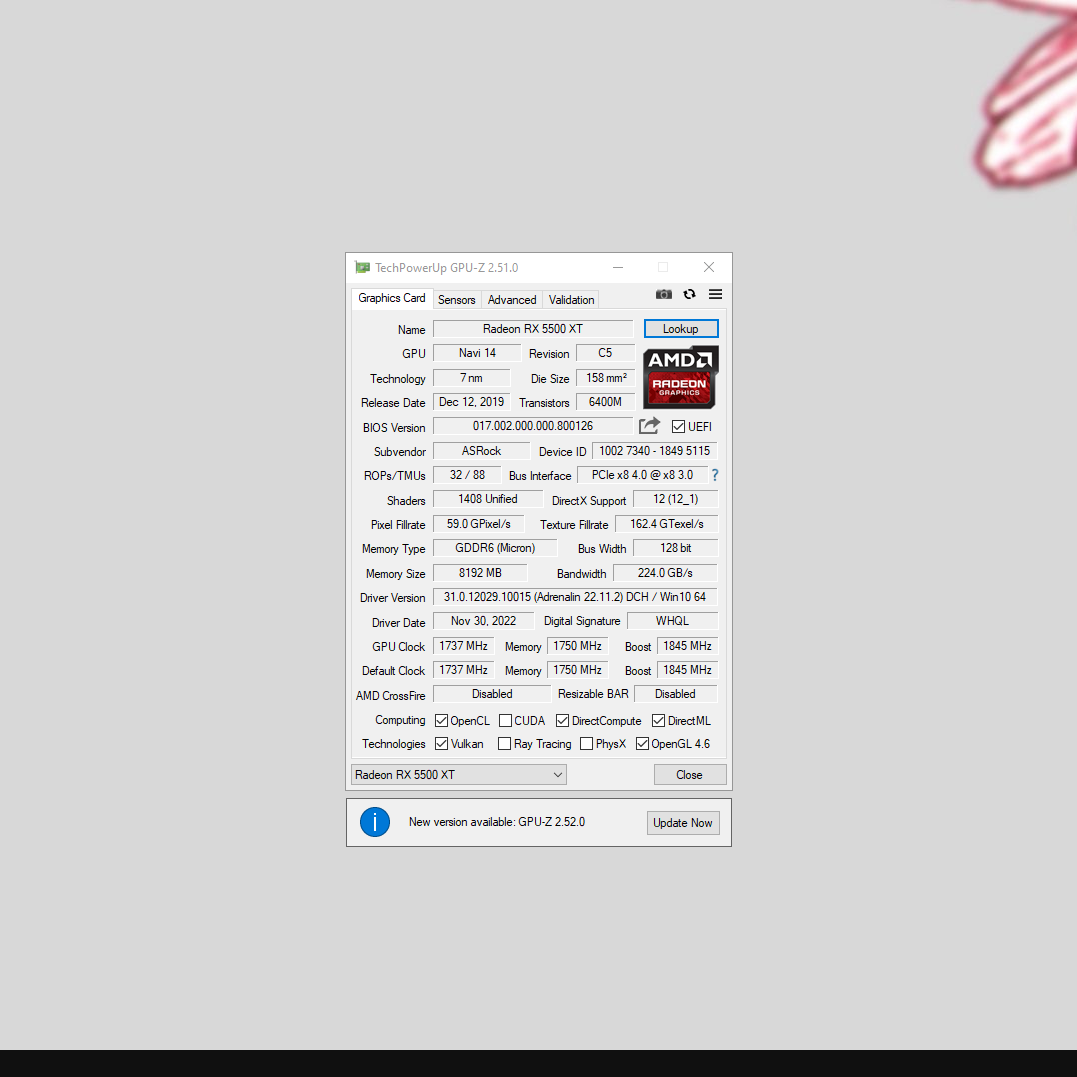
Task: Click the BIOS Version field value
Action: [533, 426]
